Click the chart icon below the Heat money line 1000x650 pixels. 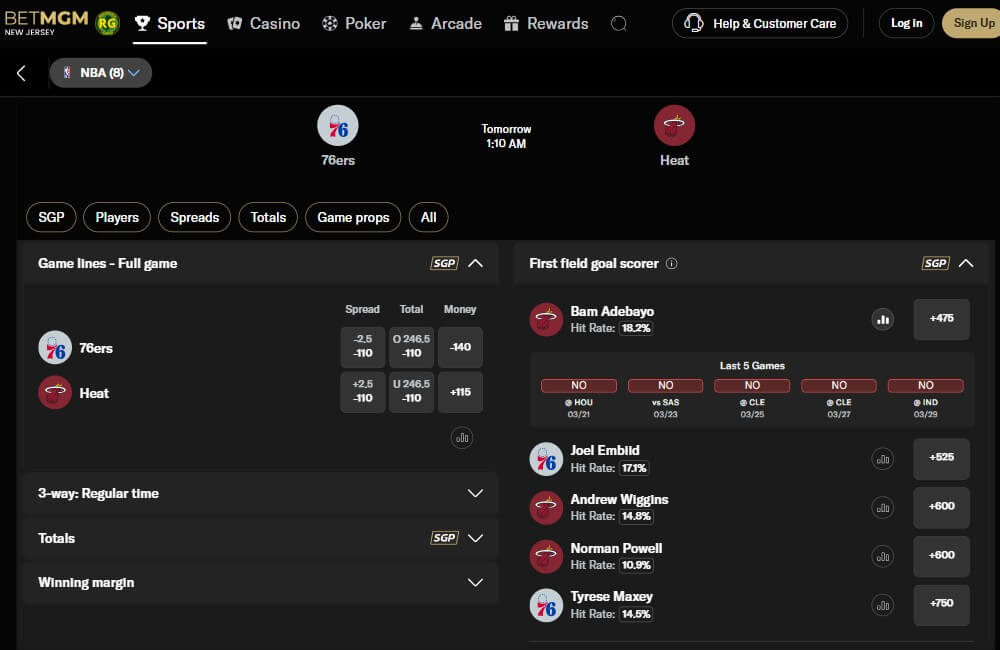[461, 438]
